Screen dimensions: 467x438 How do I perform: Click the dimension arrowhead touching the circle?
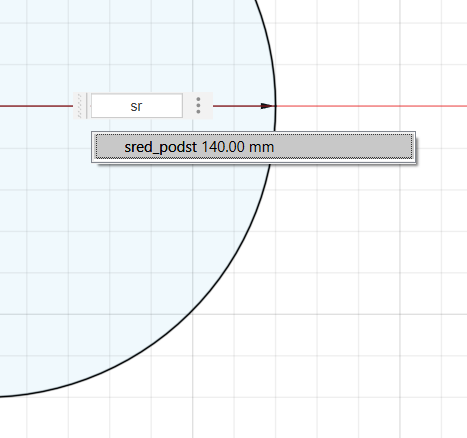(x=268, y=106)
